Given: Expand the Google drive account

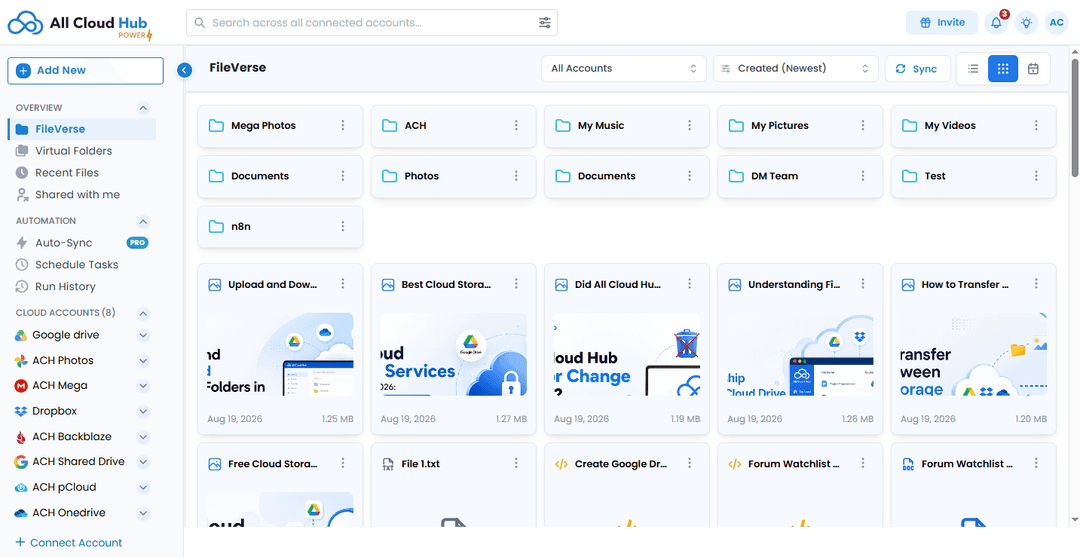Looking at the screenshot, I should pos(143,335).
